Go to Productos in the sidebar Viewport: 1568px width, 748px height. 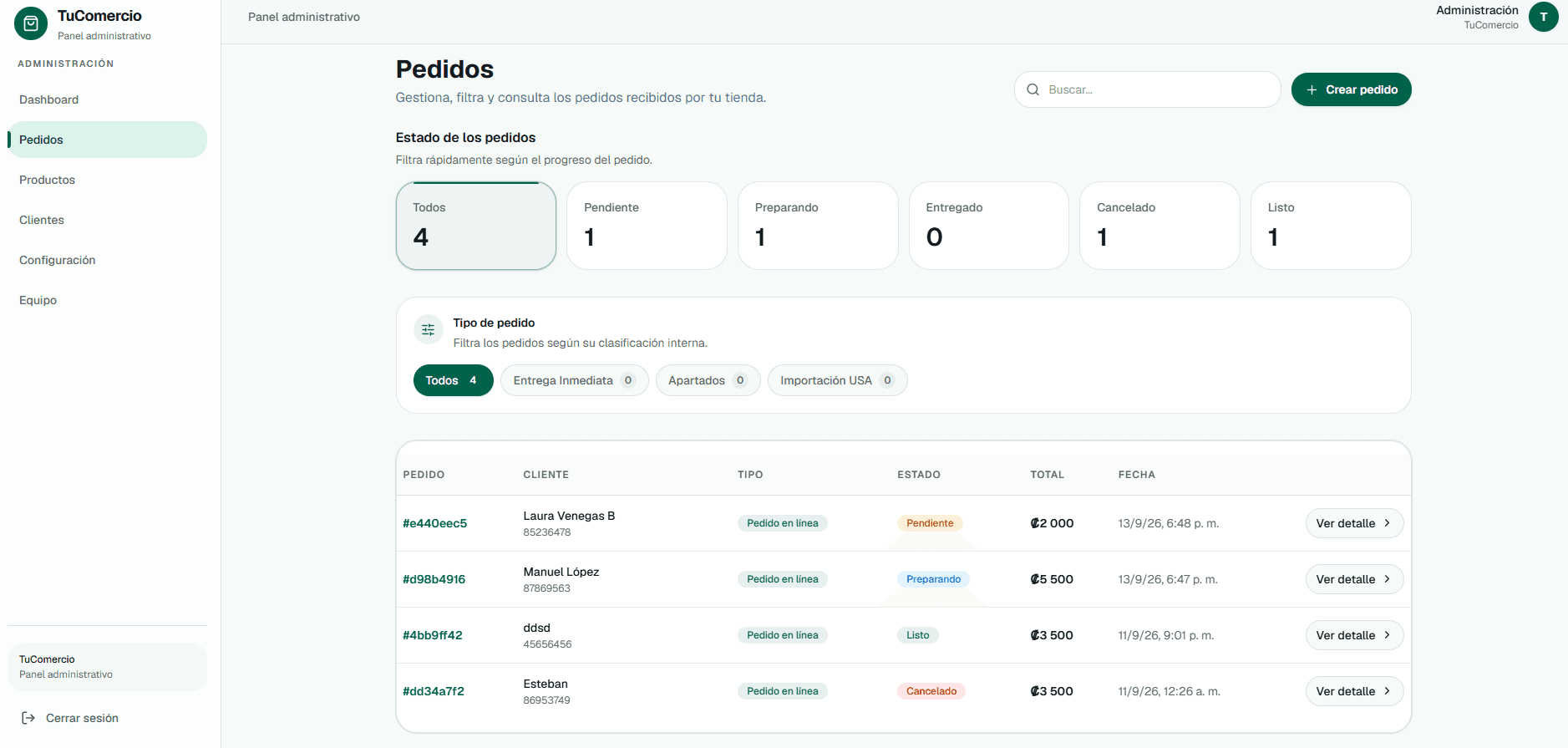(x=107, y=180)
